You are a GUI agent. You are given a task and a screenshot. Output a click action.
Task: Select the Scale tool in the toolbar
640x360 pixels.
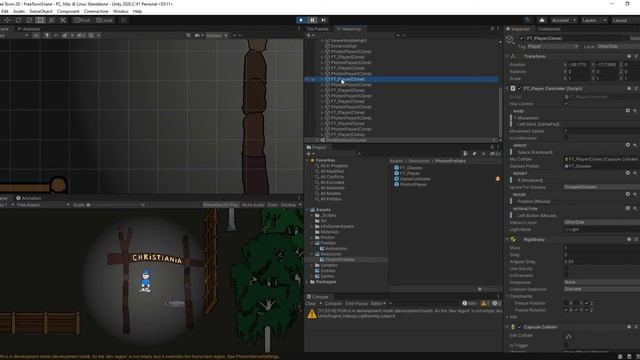coord(29,20)
